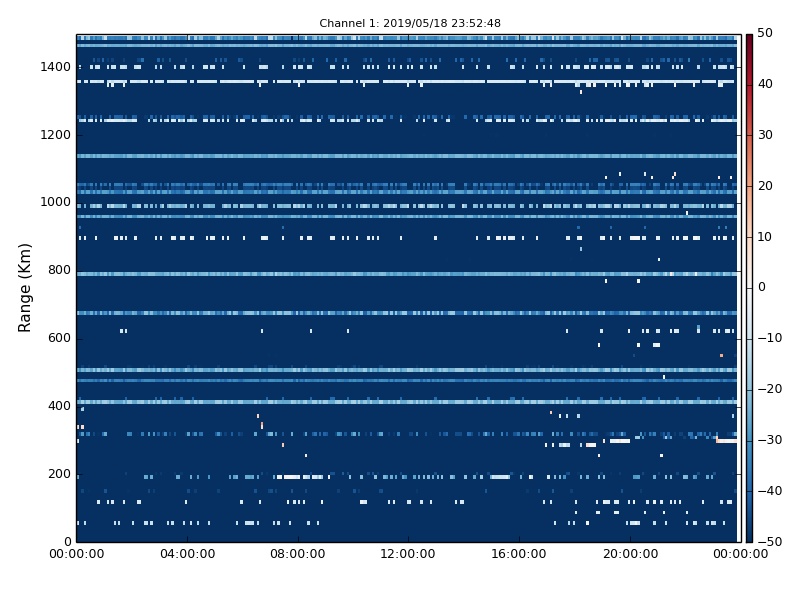Image resolution: width=800 pixels, height=600 pixels.
Task: Click the colorbar label '−50'
Action: pos(769,542)
